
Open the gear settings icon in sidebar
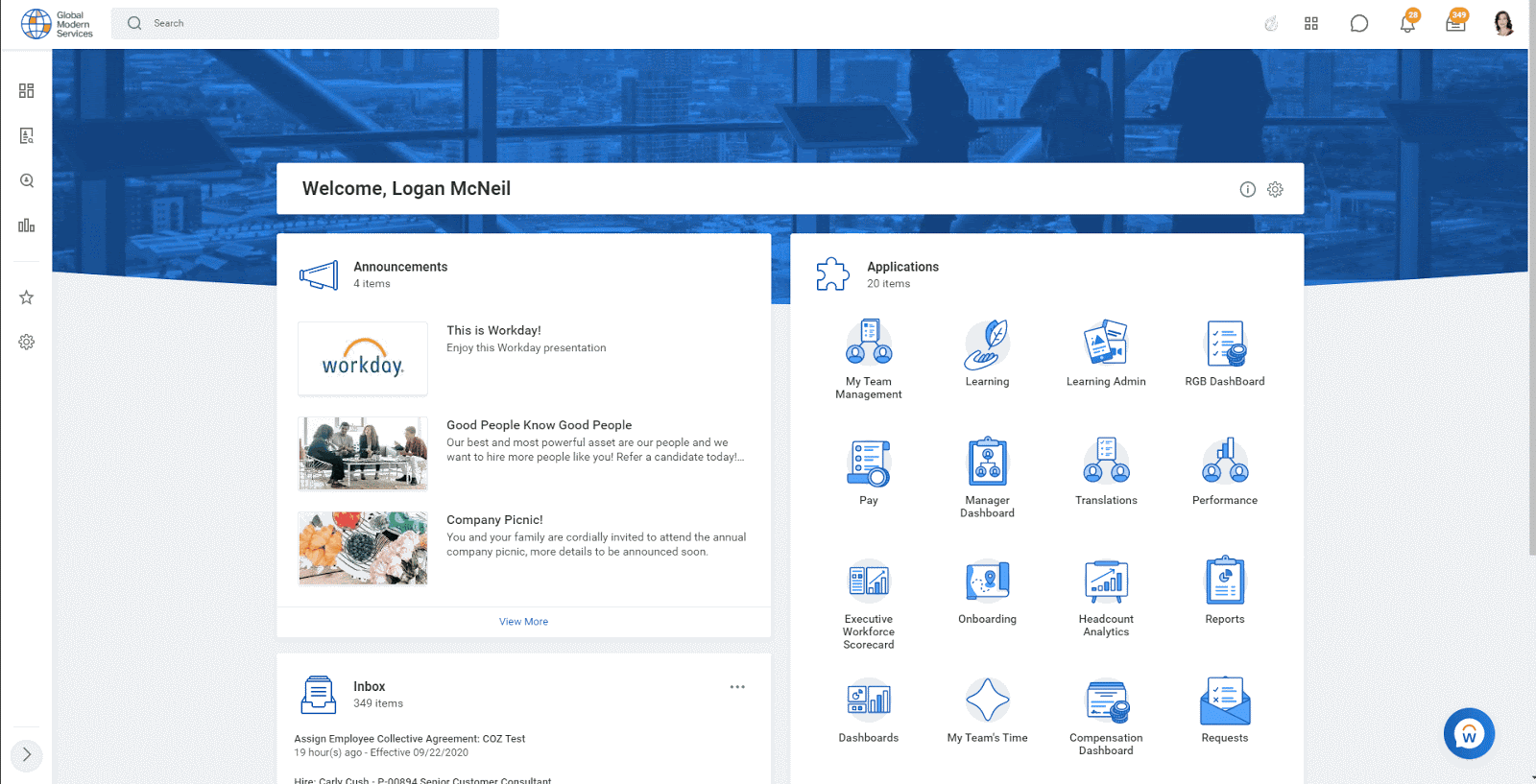coord(27,342)
